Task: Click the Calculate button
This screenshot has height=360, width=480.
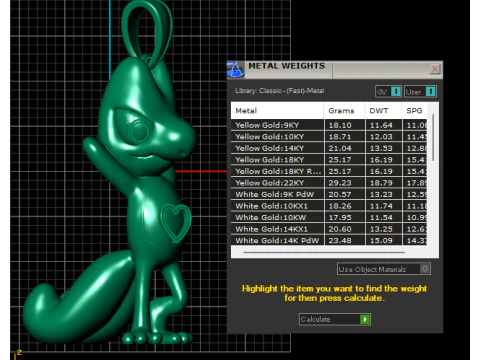Action: tap(335, 319)
